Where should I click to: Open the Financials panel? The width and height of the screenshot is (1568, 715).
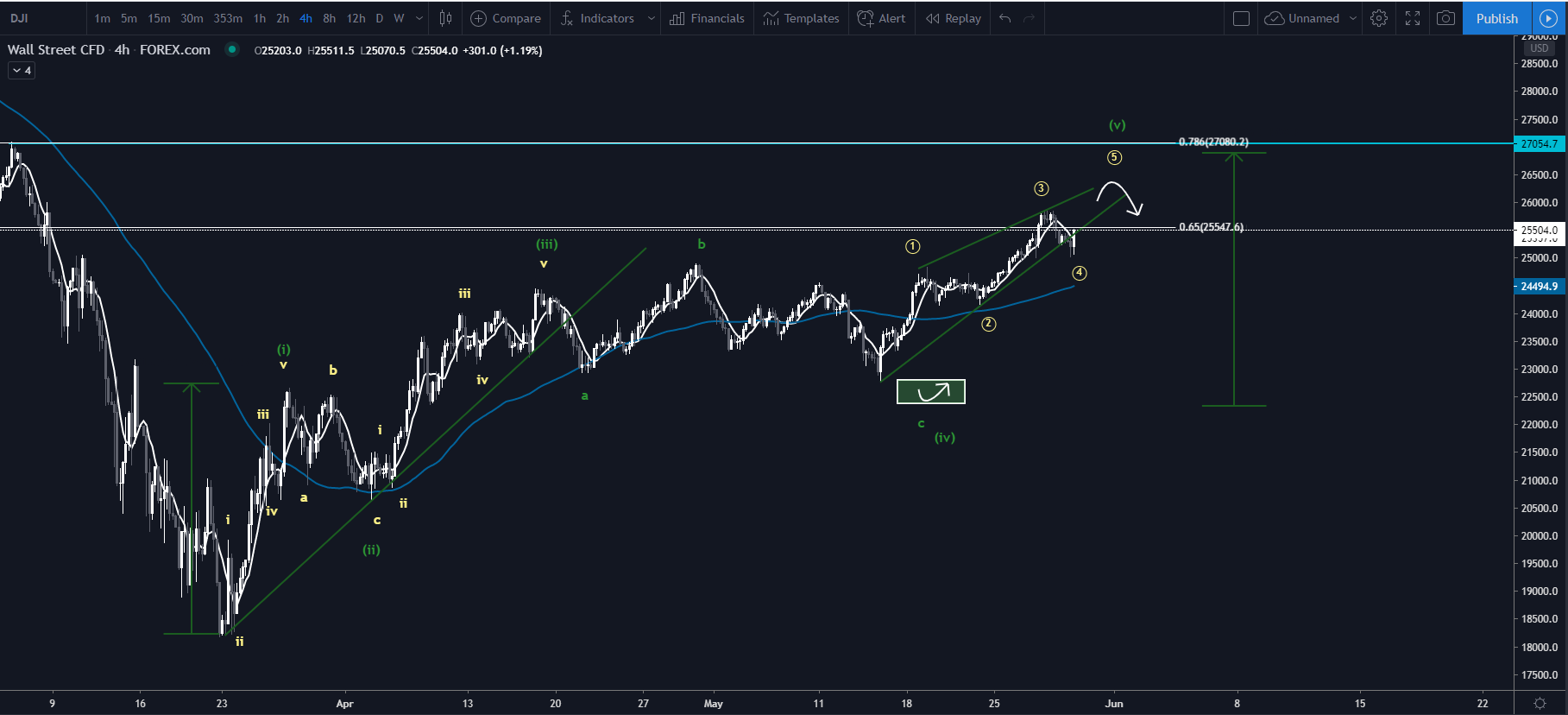click(x=707, y=18)
